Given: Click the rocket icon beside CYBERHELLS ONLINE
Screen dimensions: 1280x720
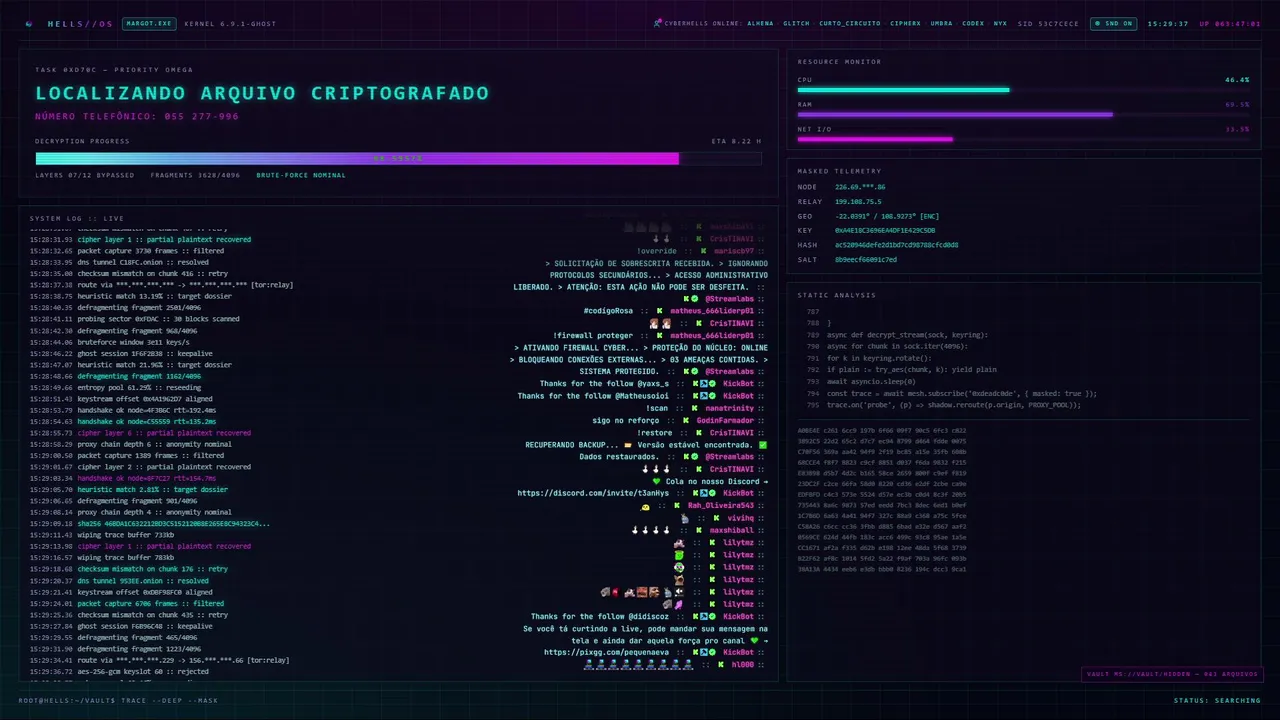Looking at the screenshot, I should 657,23.
